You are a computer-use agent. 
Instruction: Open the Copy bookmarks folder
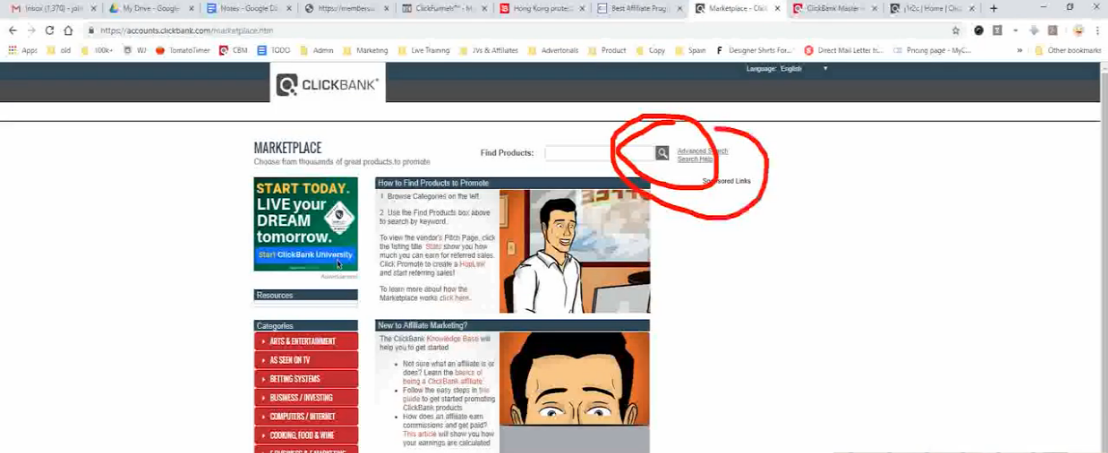point(651,50)
